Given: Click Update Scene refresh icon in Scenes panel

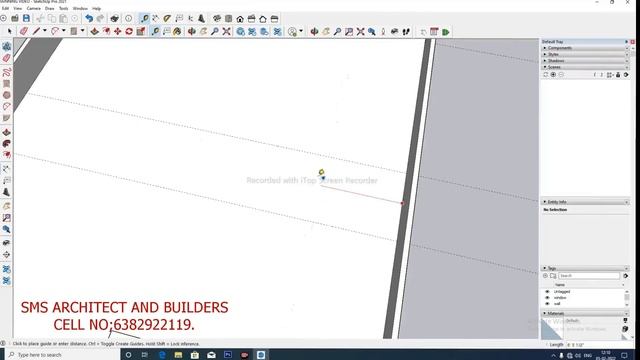Looking at the screenshot, I should (x=546, y=75).
